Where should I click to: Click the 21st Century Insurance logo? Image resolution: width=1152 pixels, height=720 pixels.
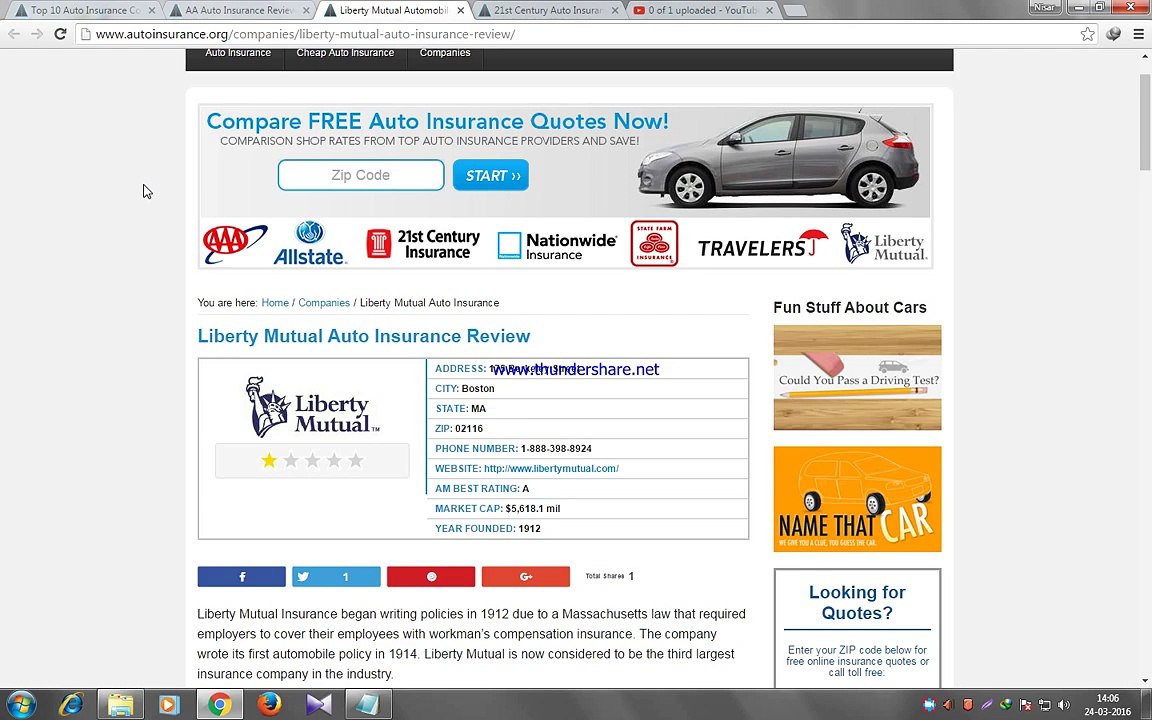tap(422, 244)
